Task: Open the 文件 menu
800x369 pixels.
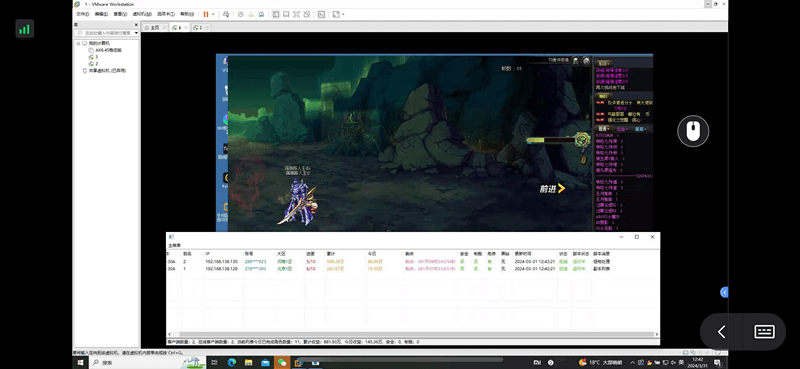Action: pyautogui.click(x=83, y=14)
